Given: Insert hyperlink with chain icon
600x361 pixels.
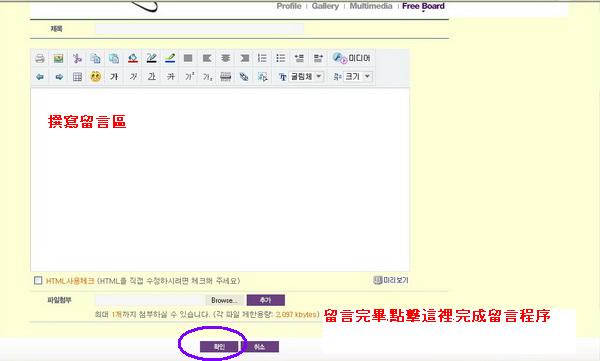Looking at the screenshot, I should 244,77.
